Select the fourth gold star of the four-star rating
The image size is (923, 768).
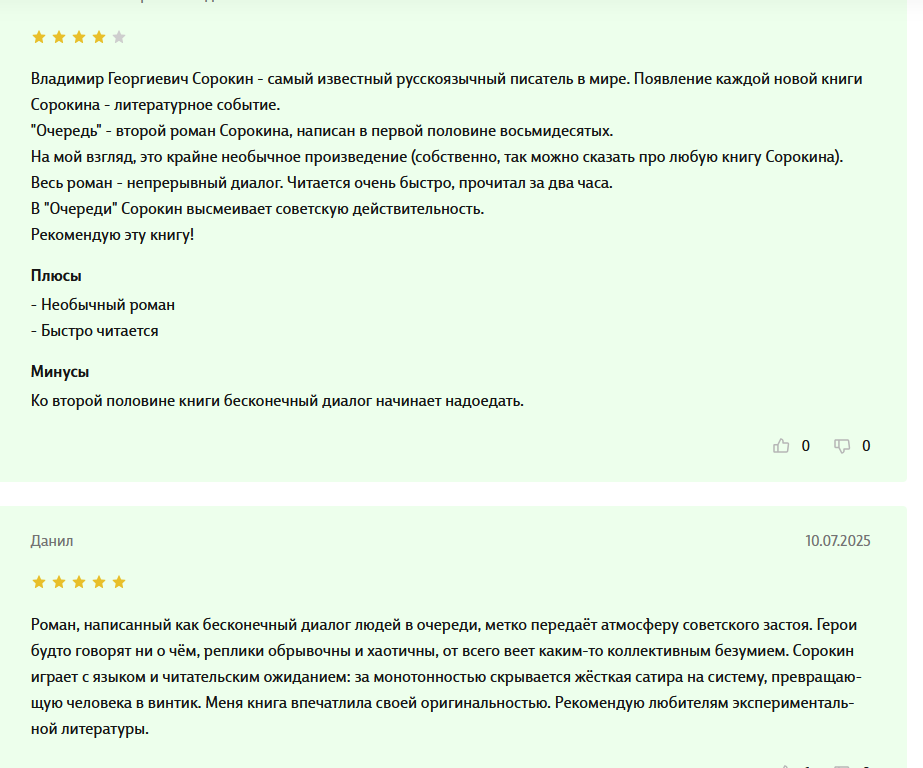(x=99, y=37)
